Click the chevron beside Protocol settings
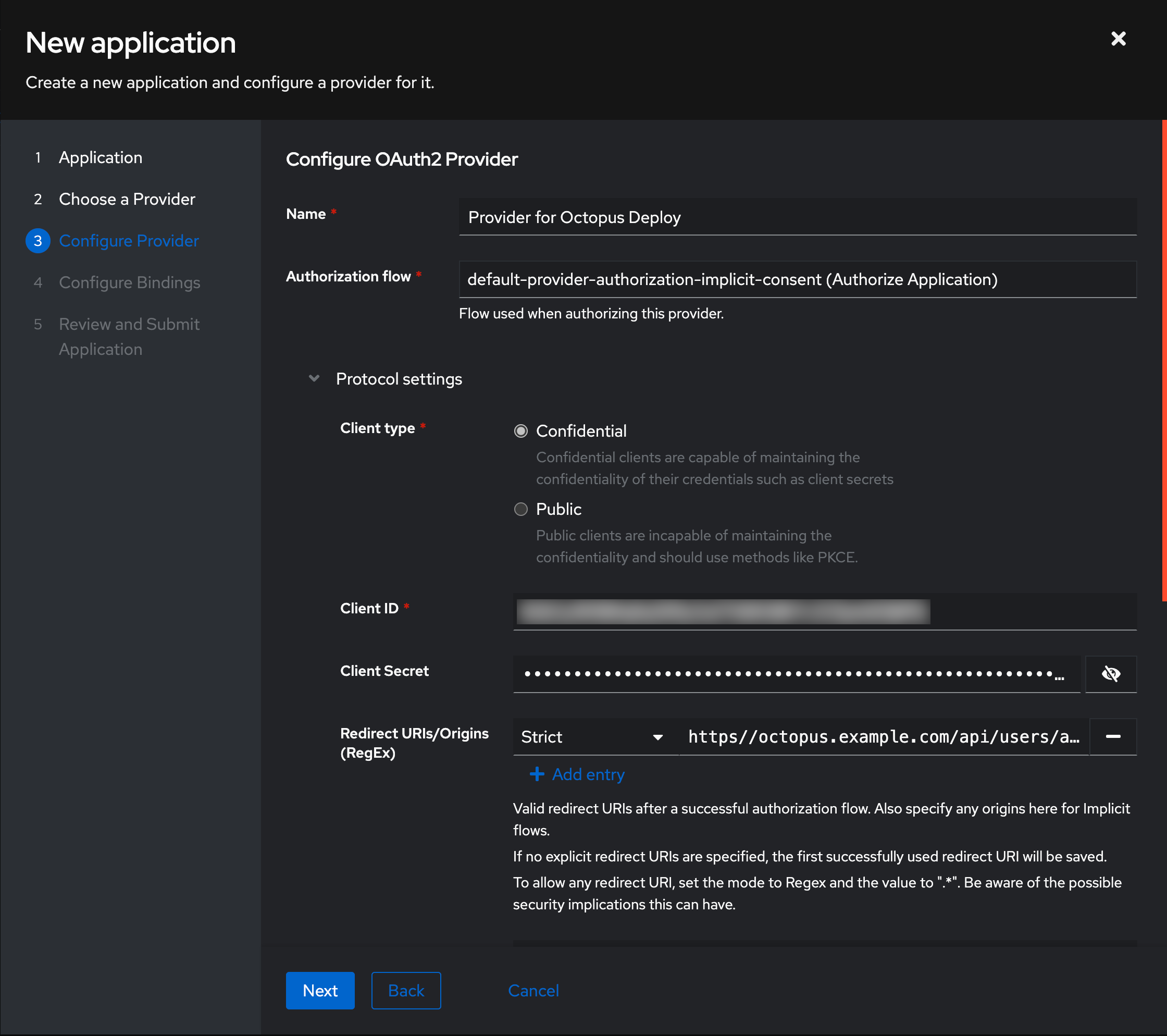Viewport: 1167px width, 1036px height. tap(314, 378)
